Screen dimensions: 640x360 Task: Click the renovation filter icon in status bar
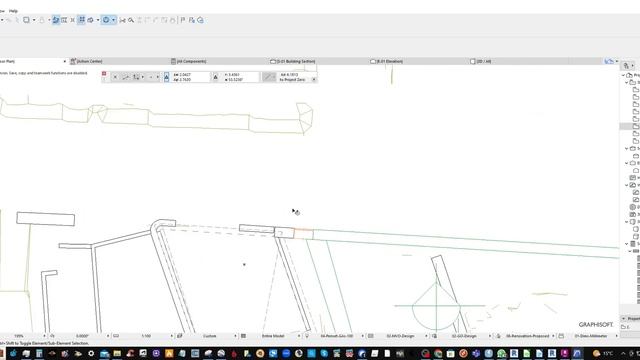[x=498, y=336]
